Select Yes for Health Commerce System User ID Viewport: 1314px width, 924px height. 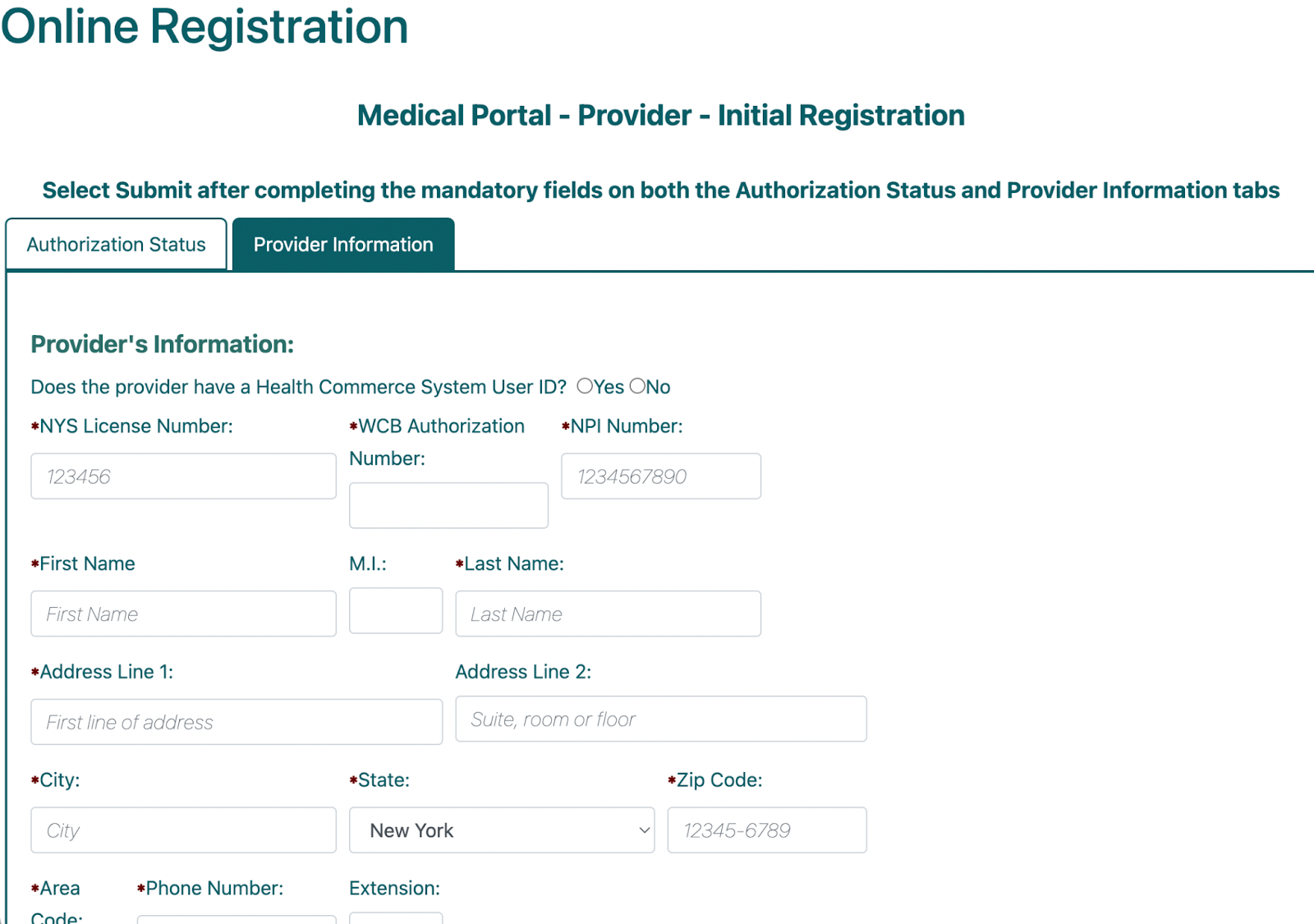point(585,386)
